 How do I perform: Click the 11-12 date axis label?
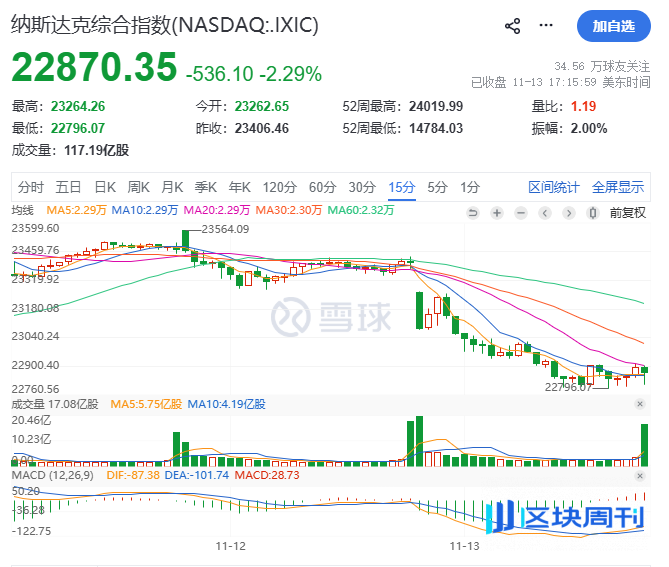click(230, 547)
